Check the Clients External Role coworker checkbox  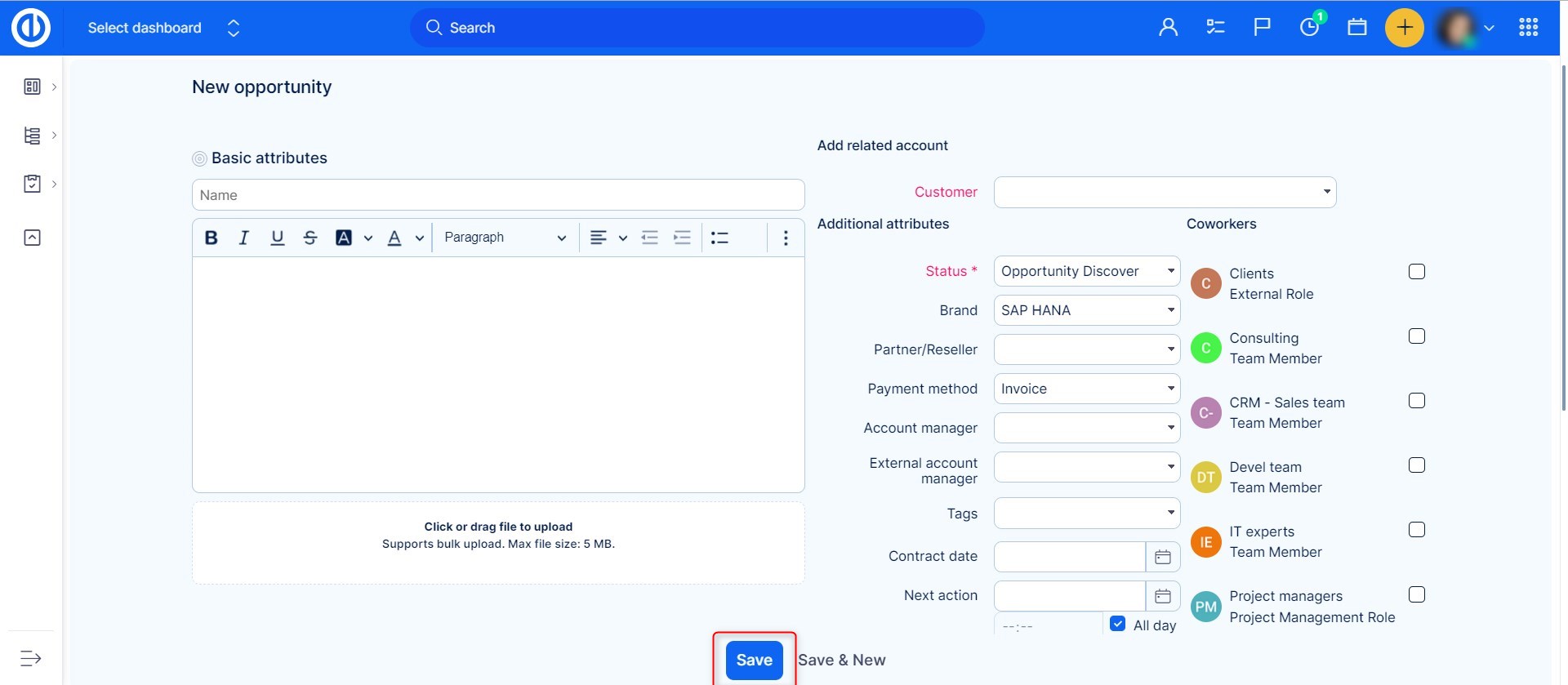(x=1417, y=272)
